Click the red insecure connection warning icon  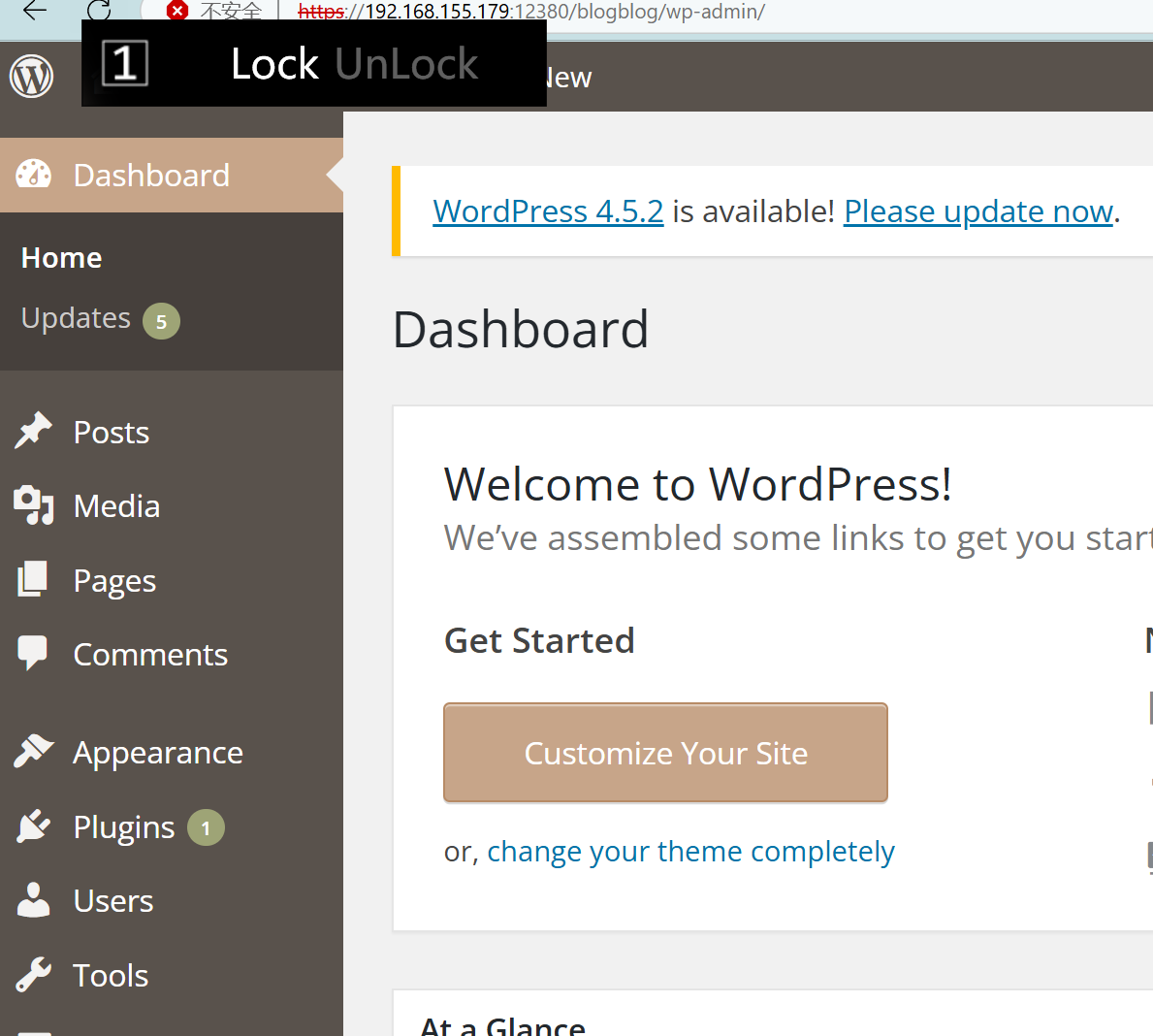(176, 11)
